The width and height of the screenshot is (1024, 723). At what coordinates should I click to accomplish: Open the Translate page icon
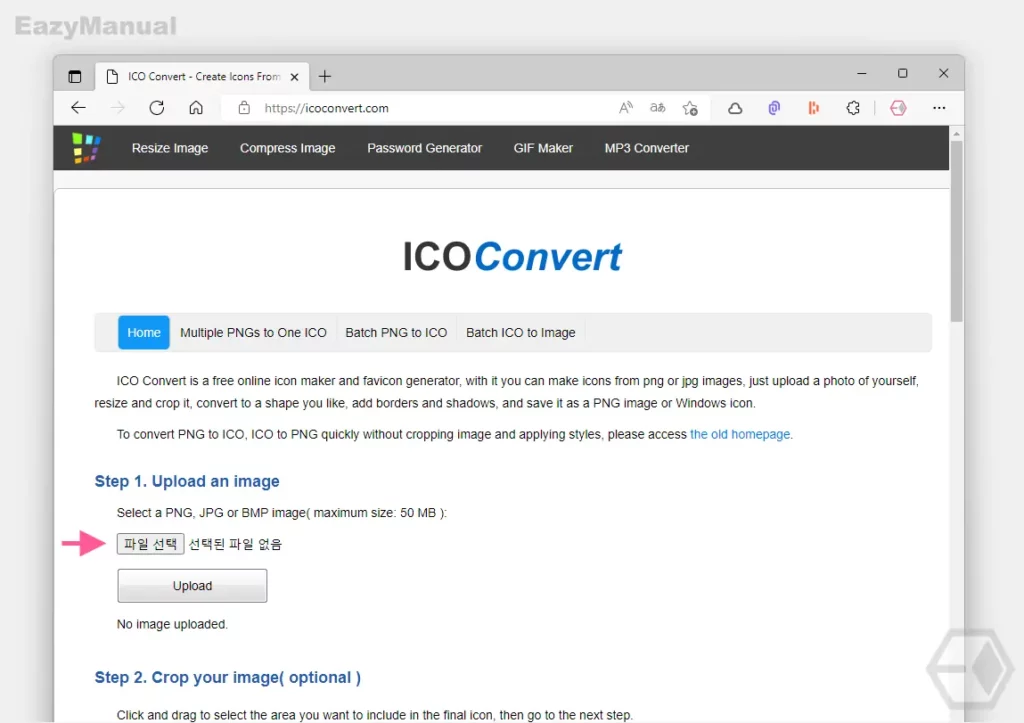[657, 107]
